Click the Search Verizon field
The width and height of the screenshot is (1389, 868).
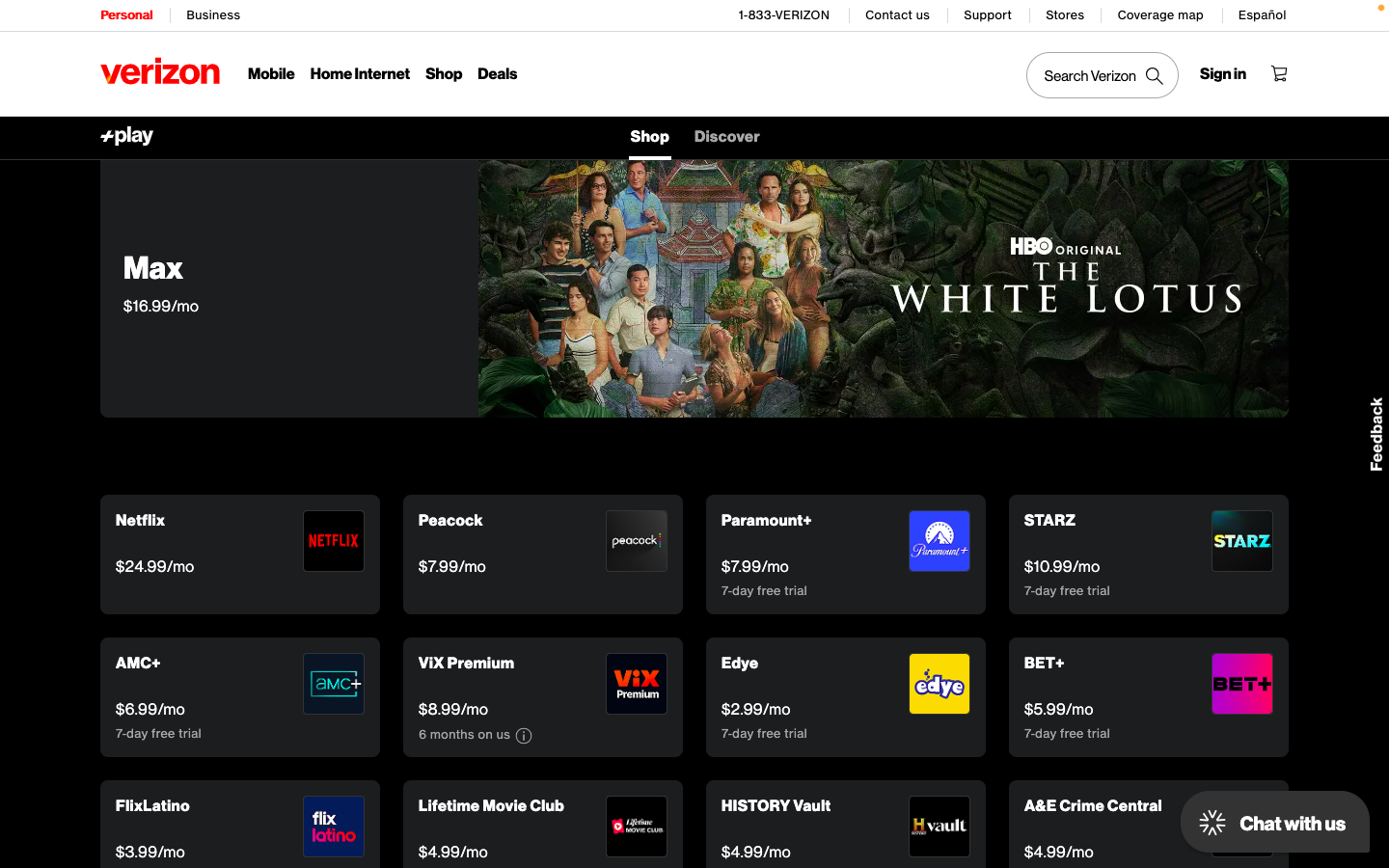click(x=1103, y=75)
